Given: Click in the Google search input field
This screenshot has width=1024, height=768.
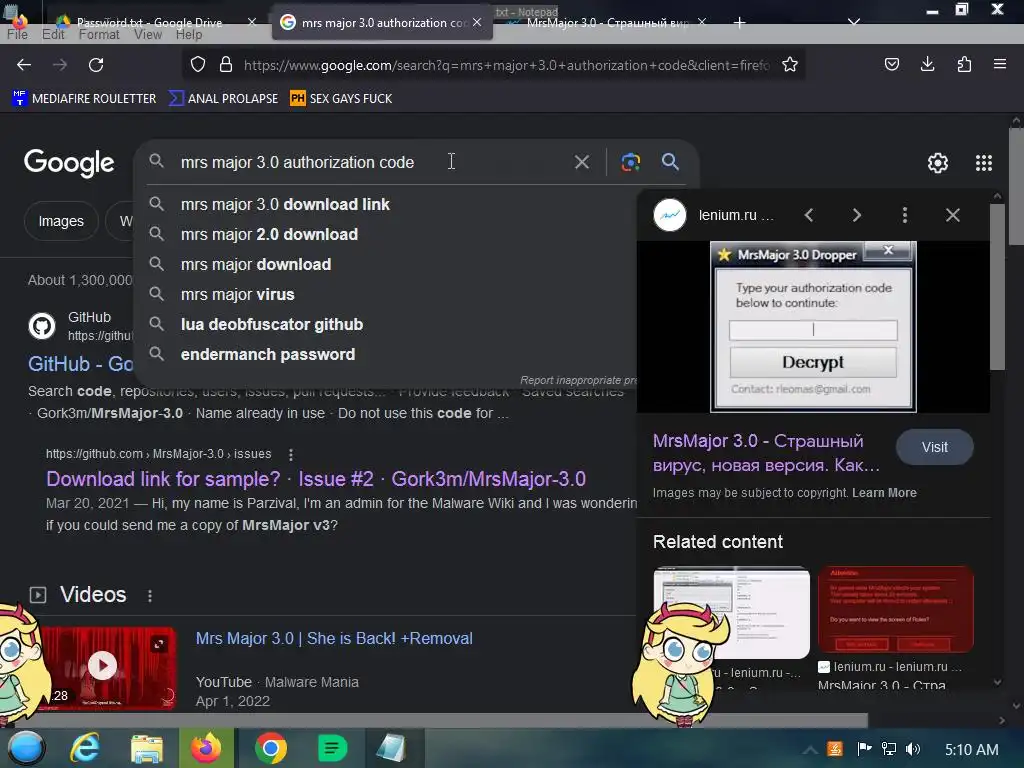Looking at the screenshot, I should (x=372, y=162).
